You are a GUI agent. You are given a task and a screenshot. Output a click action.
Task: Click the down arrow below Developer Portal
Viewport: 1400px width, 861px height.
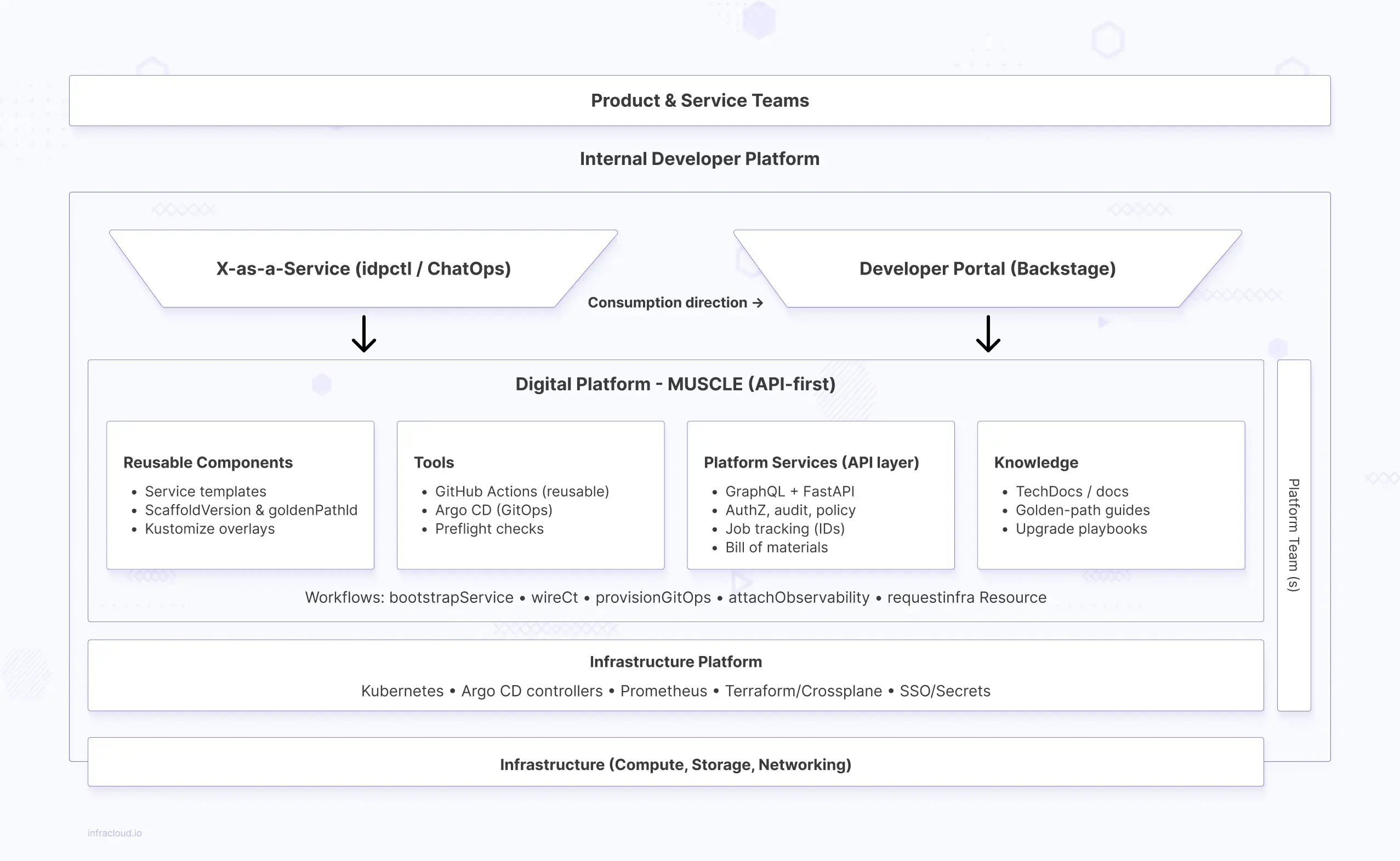[988, 334]
